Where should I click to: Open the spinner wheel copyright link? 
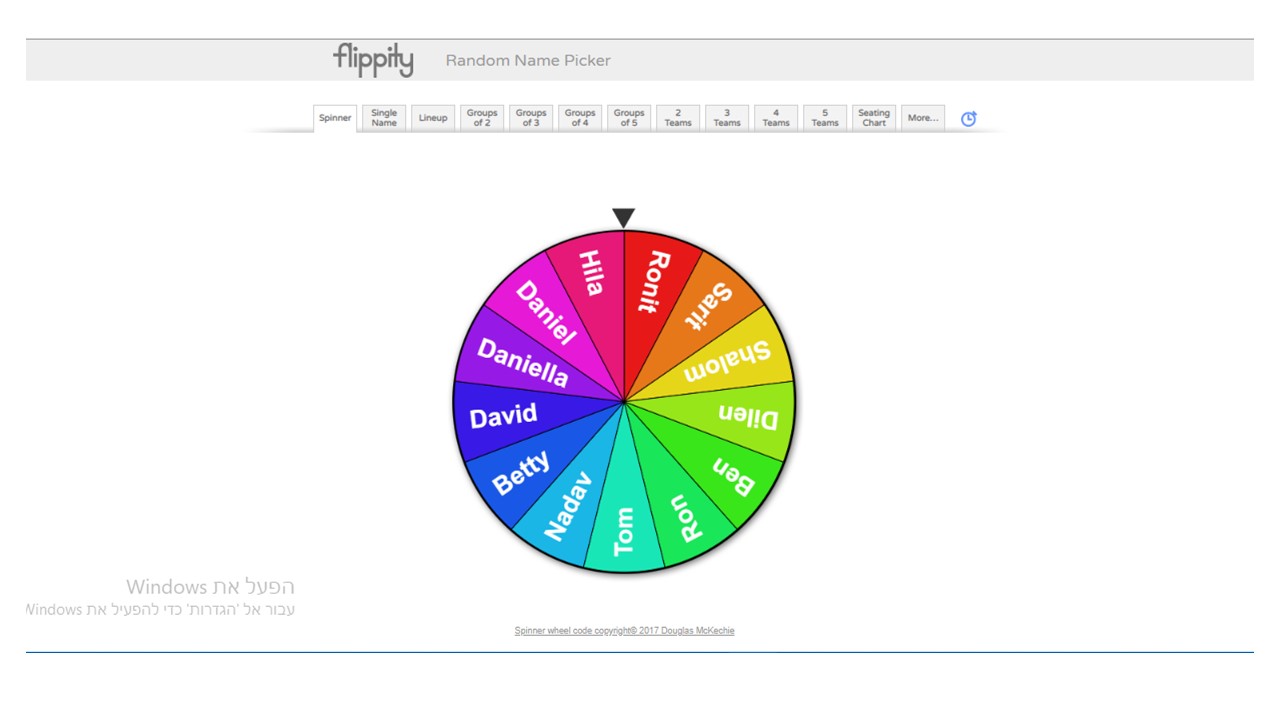(x=624, y=630)
